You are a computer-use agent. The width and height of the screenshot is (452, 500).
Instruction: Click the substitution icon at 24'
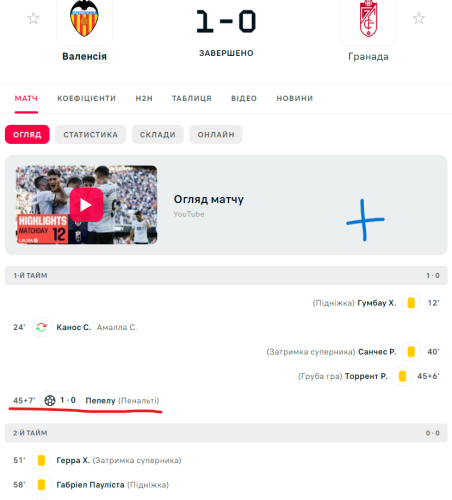coord(41,327)
